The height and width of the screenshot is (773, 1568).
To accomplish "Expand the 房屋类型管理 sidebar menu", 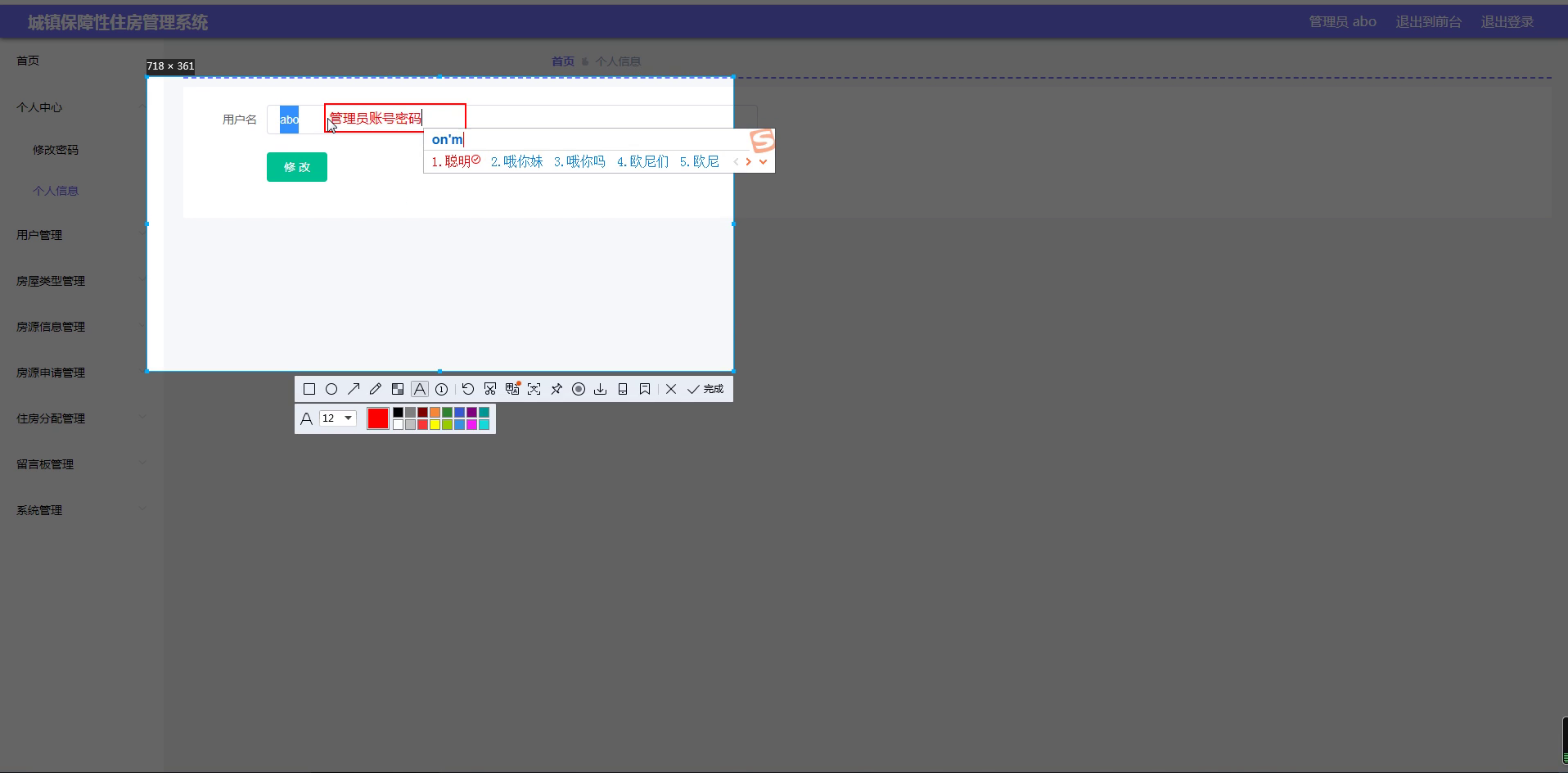I will (x=51, y=281).
